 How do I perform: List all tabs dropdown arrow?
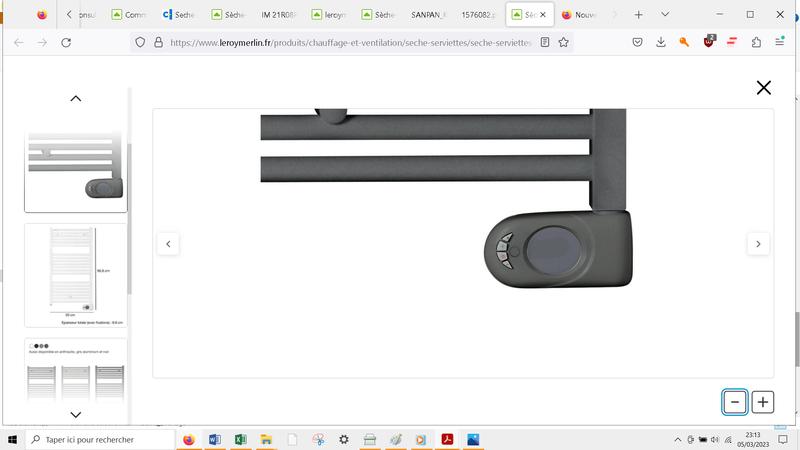tap(663, 15)
